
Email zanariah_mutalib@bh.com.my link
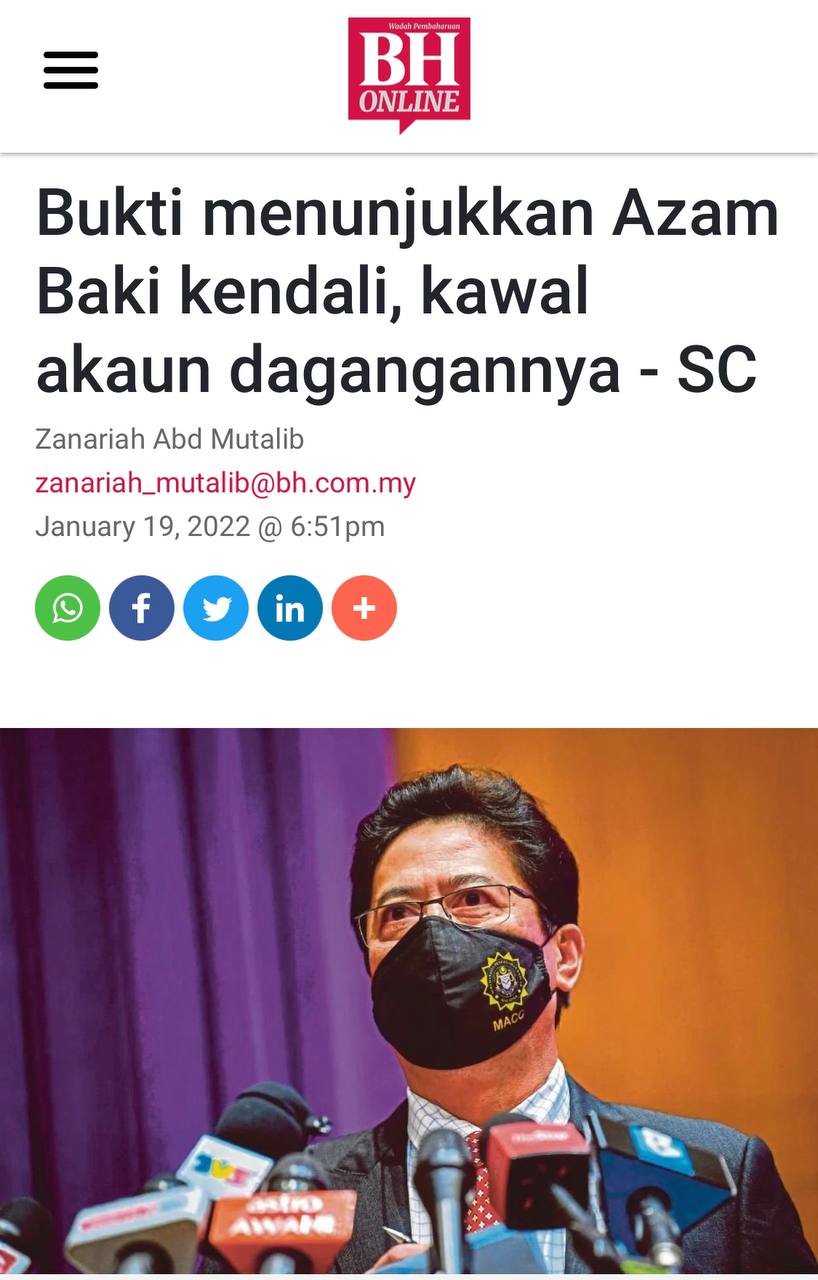point(225,483)
